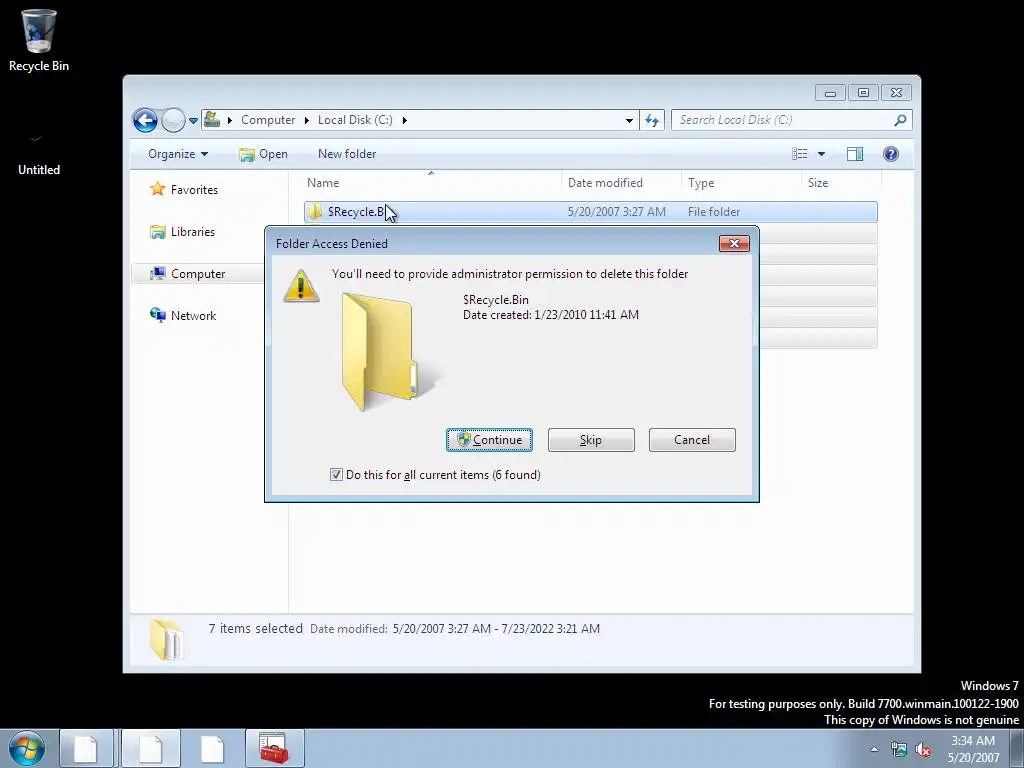This screenshot has height=768, width=1024.
Task: Click the network tray icon
Action: (x=899, y=749)
